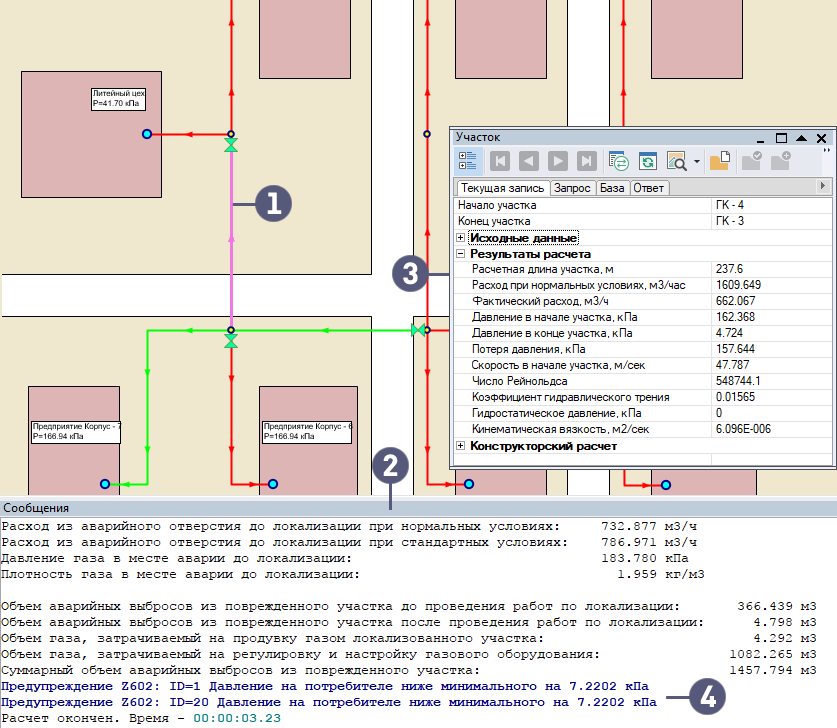This screenshot has width=837, height=728.
Task: Click the green valve on the pink pipe's lower junction
Action: 231,341
